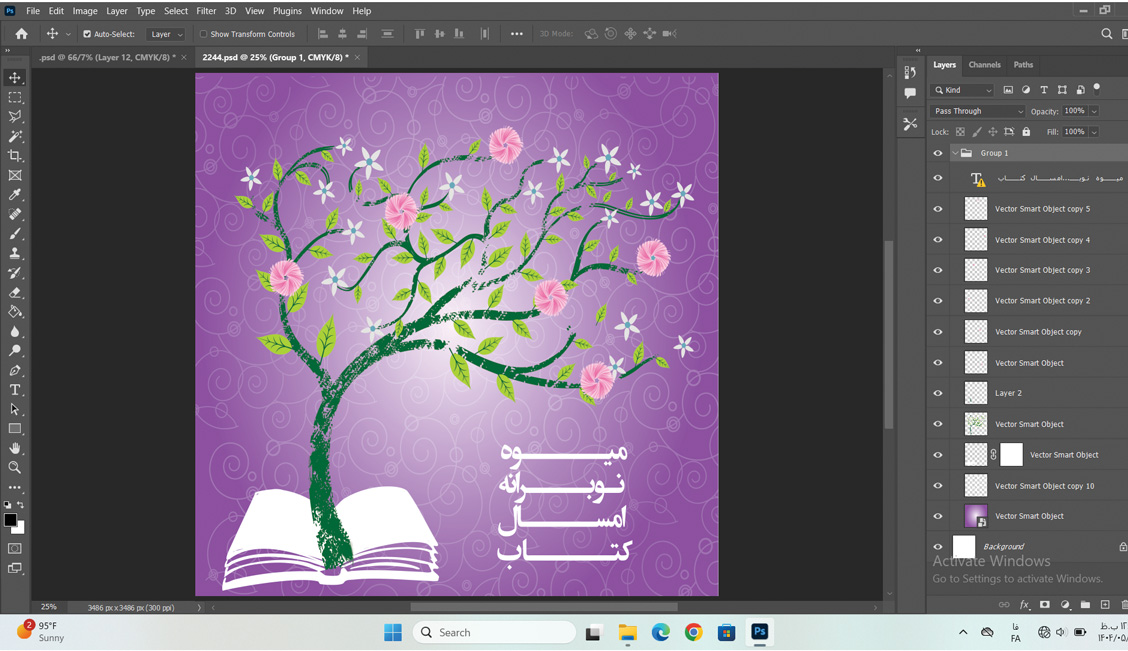Screen dimensions: 1128x651
Task: Show hidden icons in system tray
Action: pos(963,632)
